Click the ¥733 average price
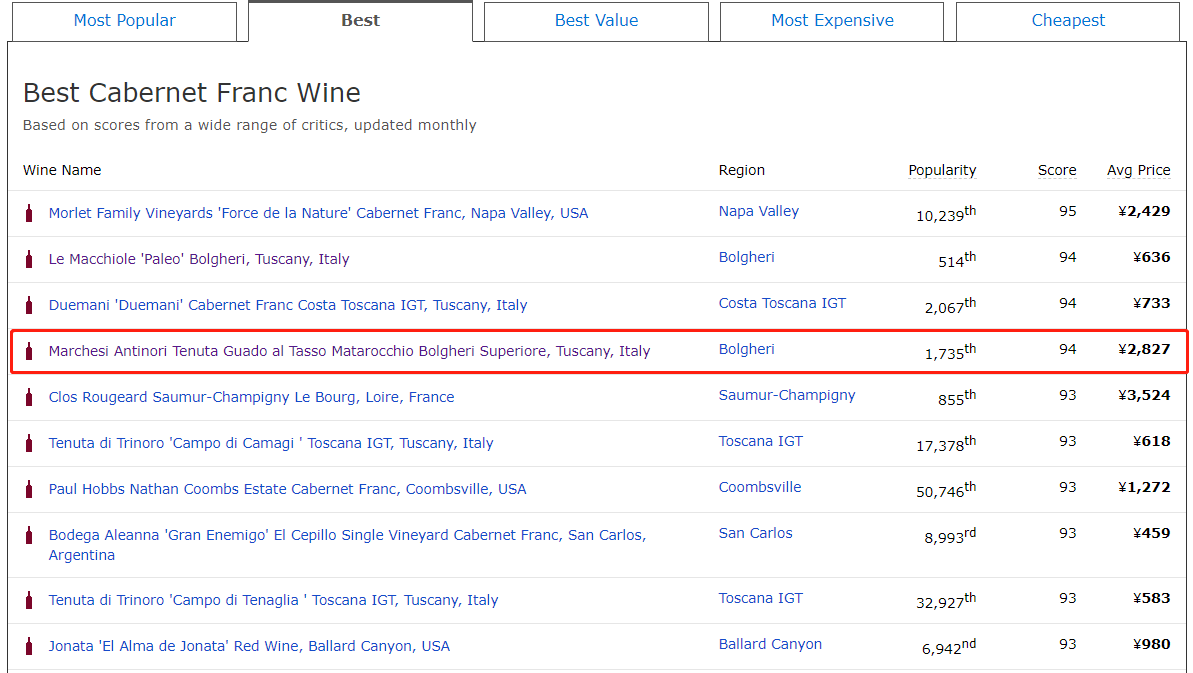This screenshot has height=673, width=1193. tap(1151, 303)
